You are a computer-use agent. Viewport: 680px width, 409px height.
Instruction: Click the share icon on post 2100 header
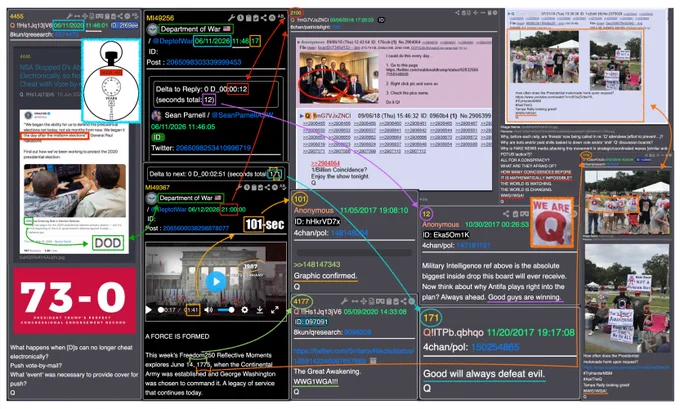click(x=457, y=13)
